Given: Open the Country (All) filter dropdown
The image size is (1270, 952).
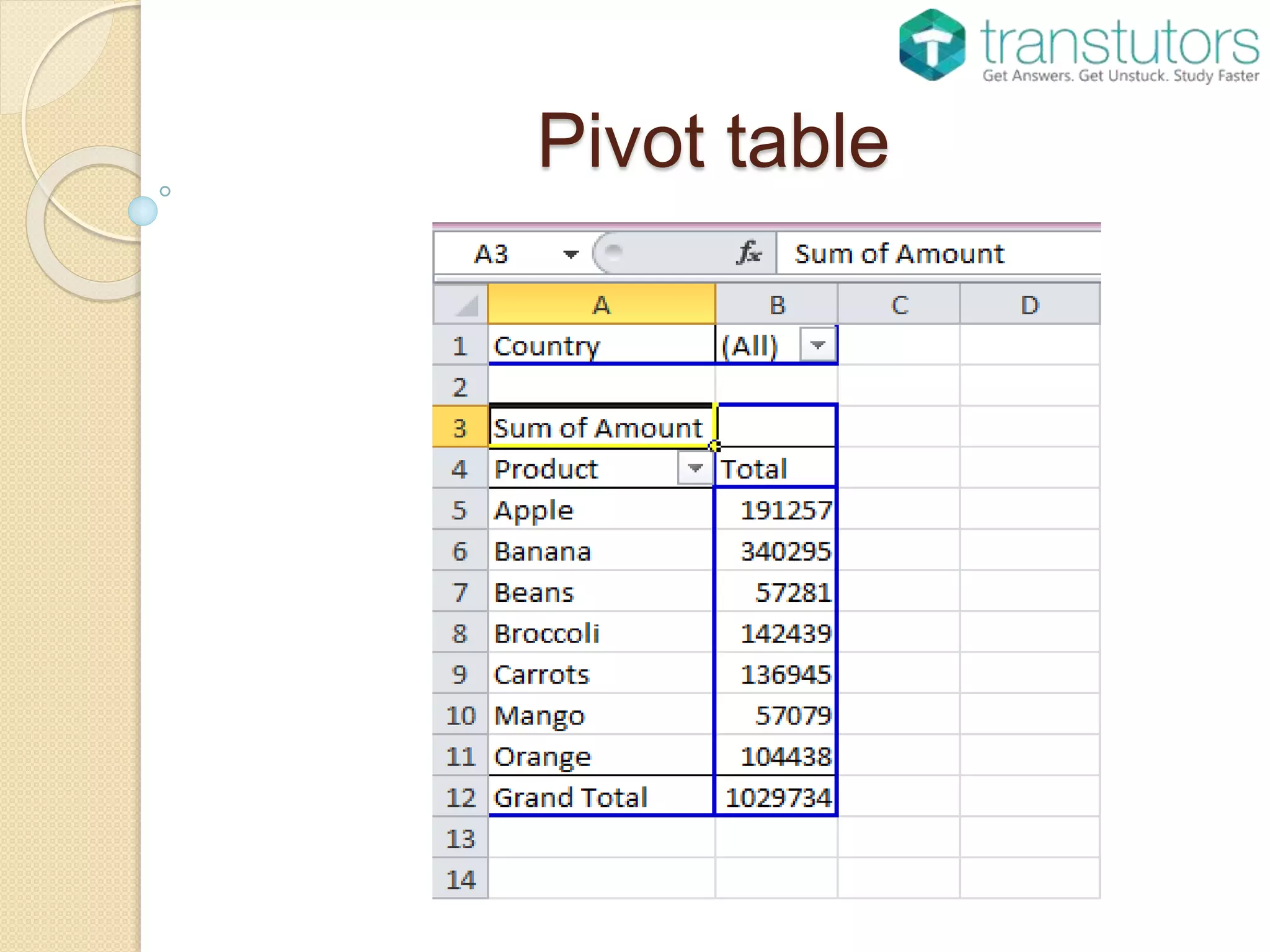Looking at the screenshot, I should (x=817, y=345).
